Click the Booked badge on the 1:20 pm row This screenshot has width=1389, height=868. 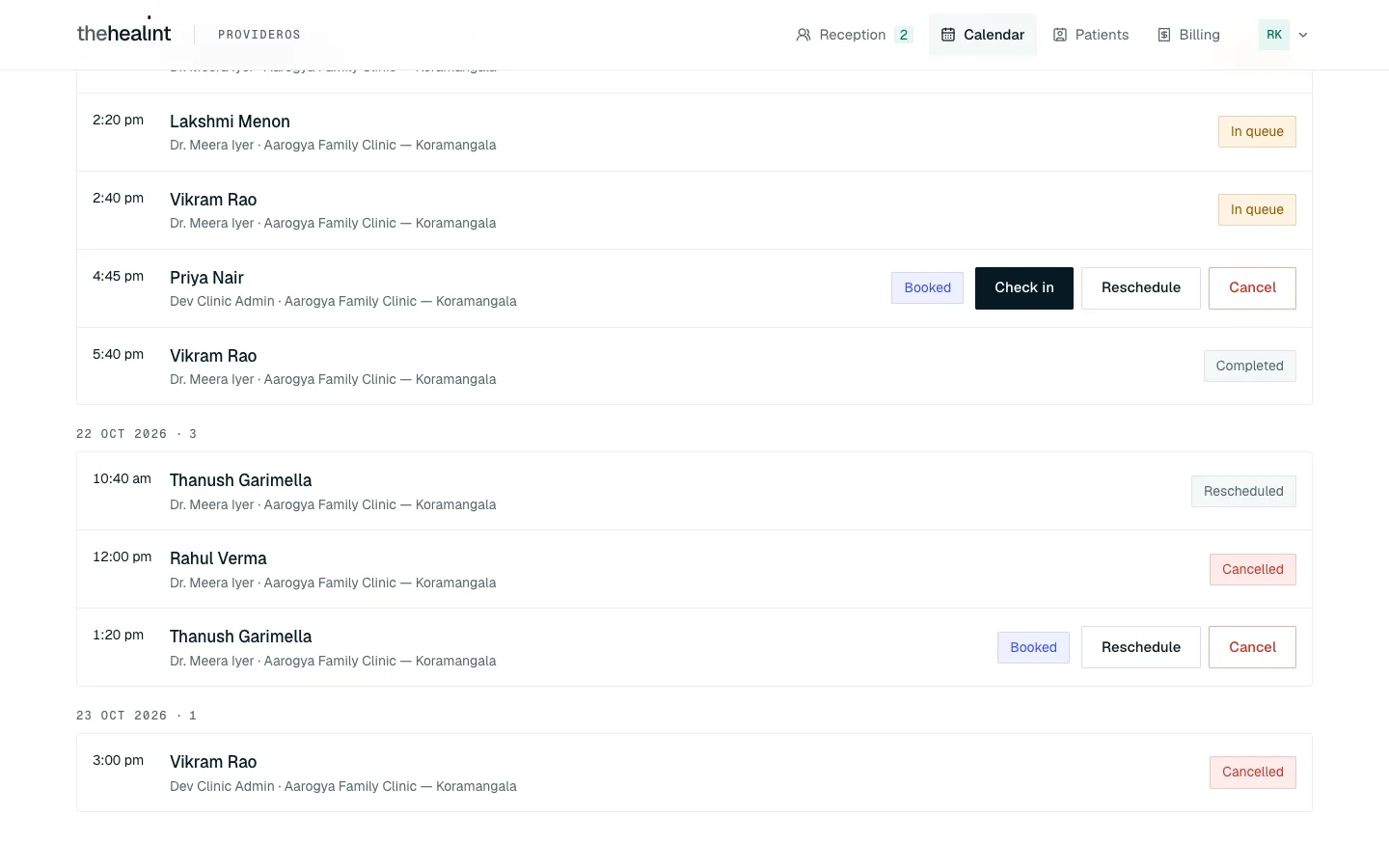[x=1033, y=648]
